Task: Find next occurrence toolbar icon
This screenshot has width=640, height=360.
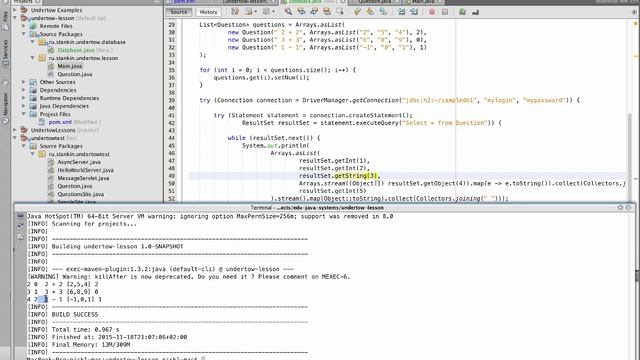Action: pyautogui.click(x=314, y=12)
